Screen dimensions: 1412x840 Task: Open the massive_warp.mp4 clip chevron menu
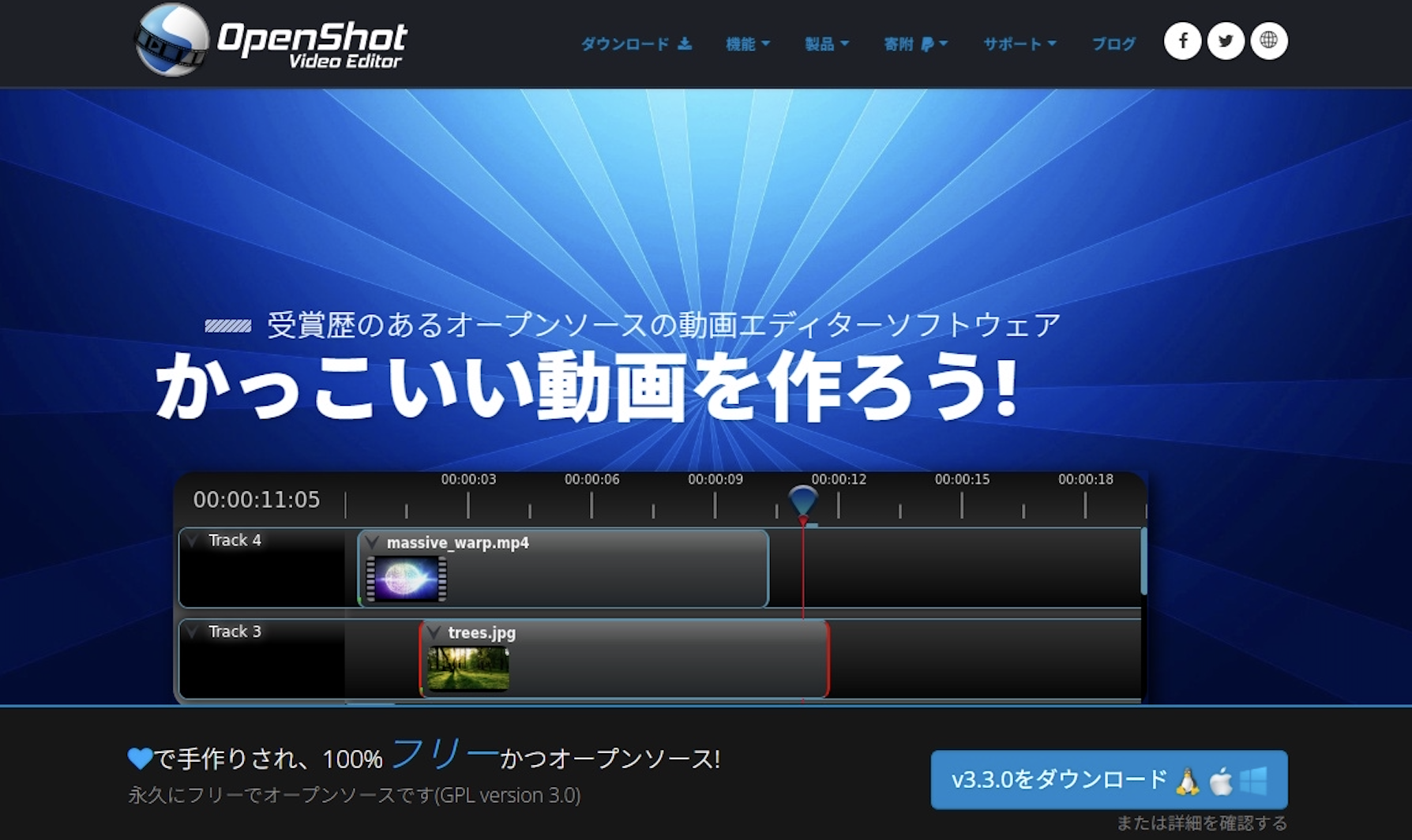373,542
